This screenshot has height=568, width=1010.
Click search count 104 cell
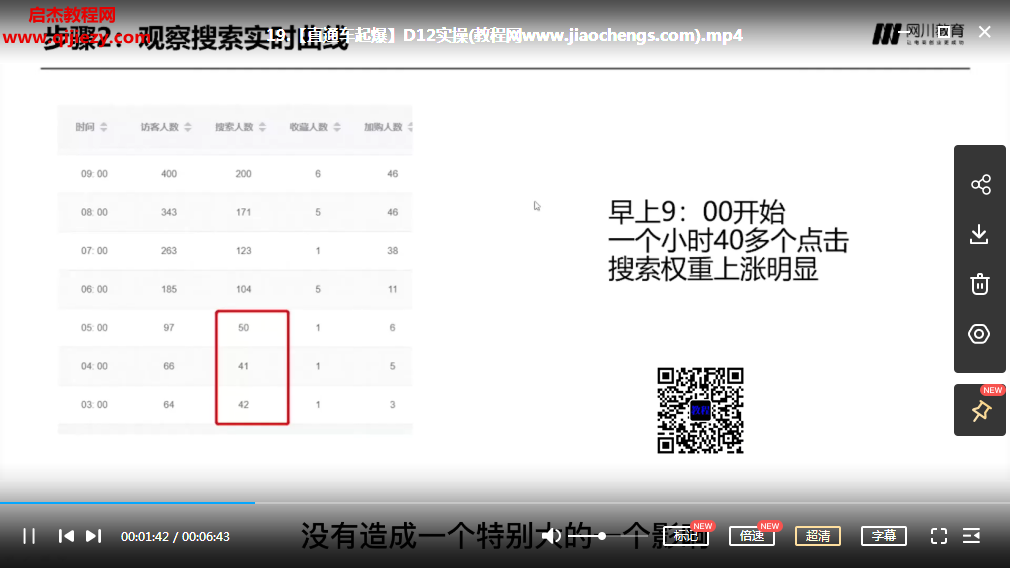[243, 289]
